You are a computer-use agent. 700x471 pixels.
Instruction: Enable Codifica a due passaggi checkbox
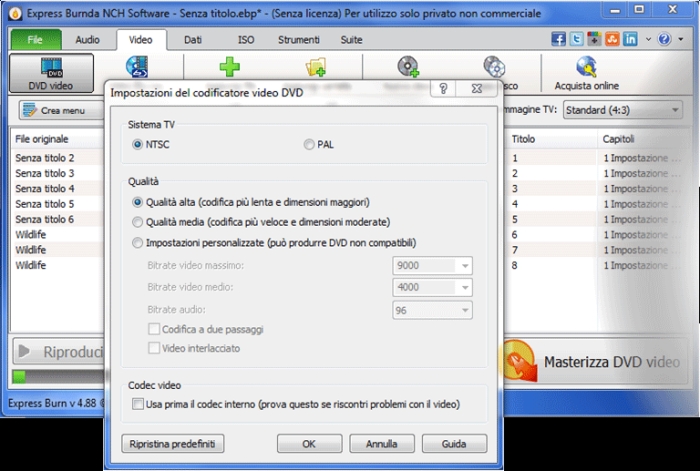[154, 329]
